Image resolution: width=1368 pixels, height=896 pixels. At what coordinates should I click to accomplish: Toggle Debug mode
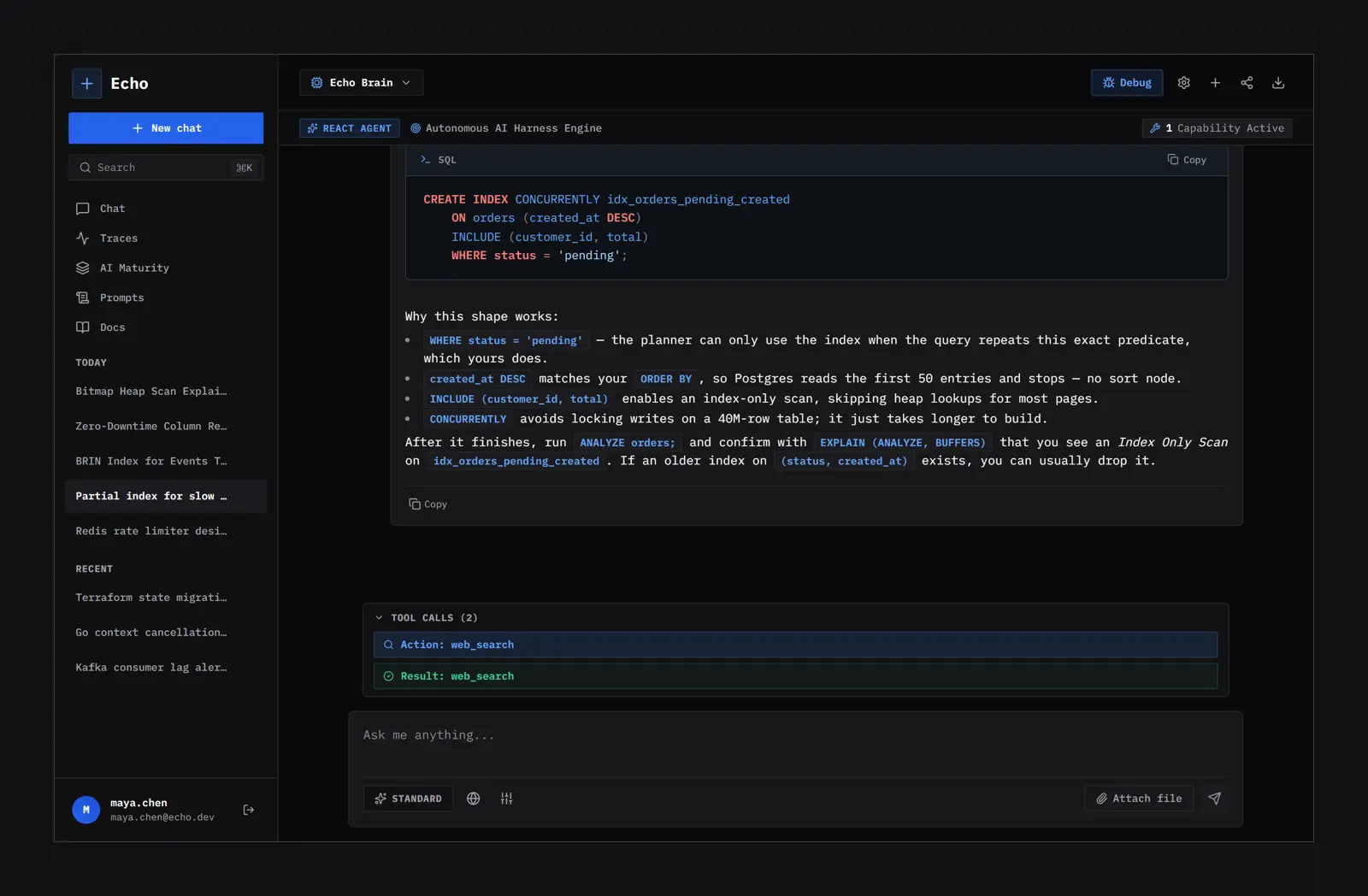point(1127,83)
